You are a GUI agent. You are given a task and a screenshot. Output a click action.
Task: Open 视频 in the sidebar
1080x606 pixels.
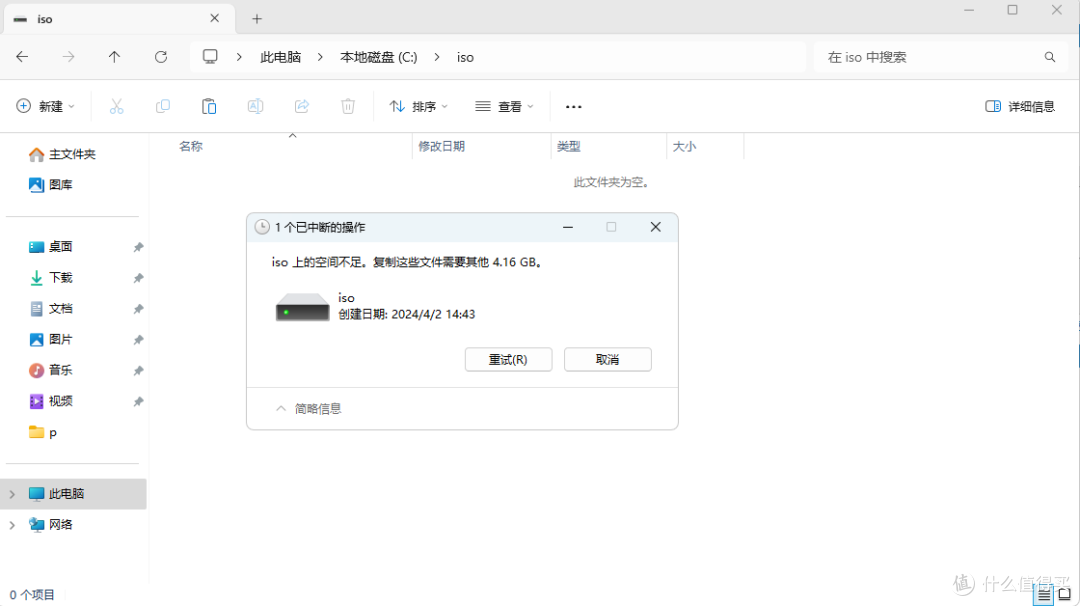pos(50,401)
